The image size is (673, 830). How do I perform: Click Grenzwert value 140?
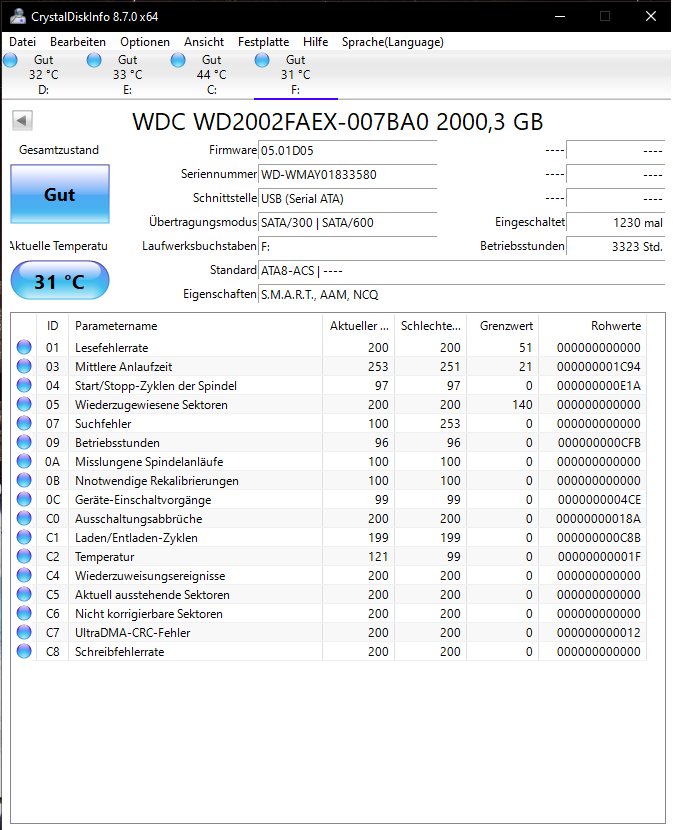[x=522, y=405]
